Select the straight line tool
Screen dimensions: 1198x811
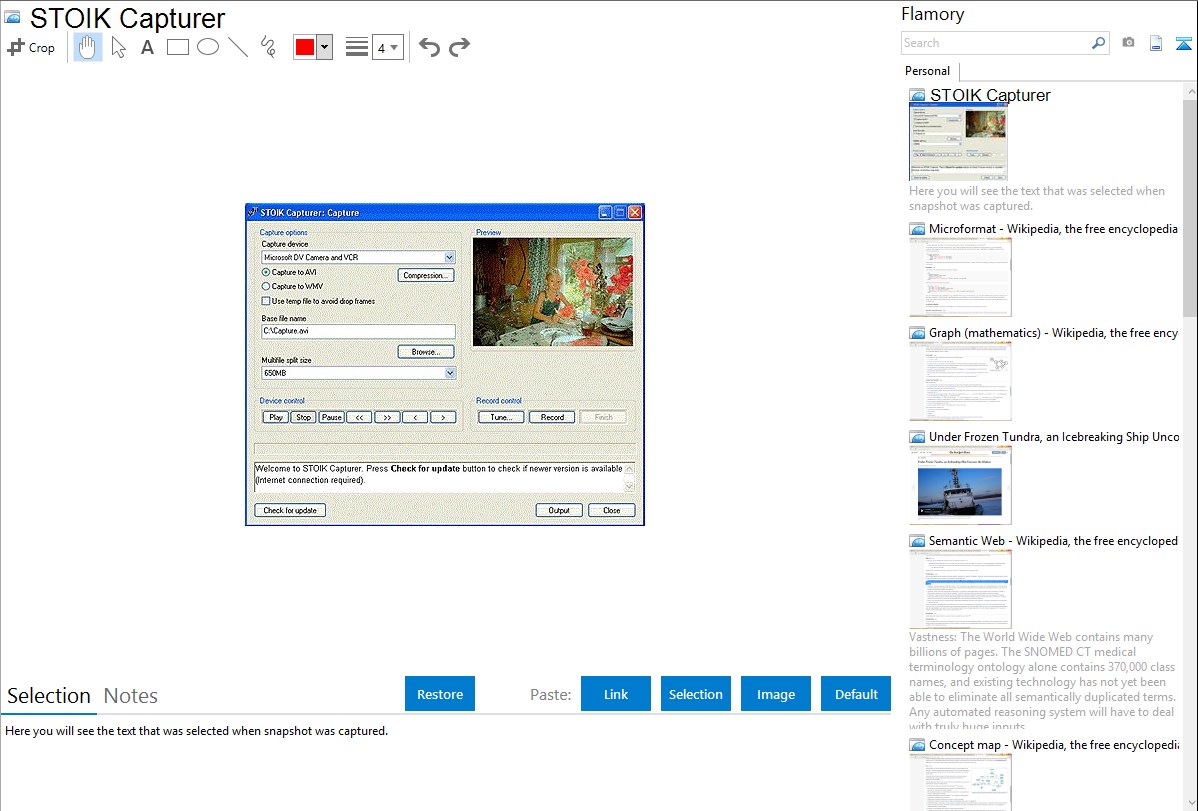pos(237,47)
